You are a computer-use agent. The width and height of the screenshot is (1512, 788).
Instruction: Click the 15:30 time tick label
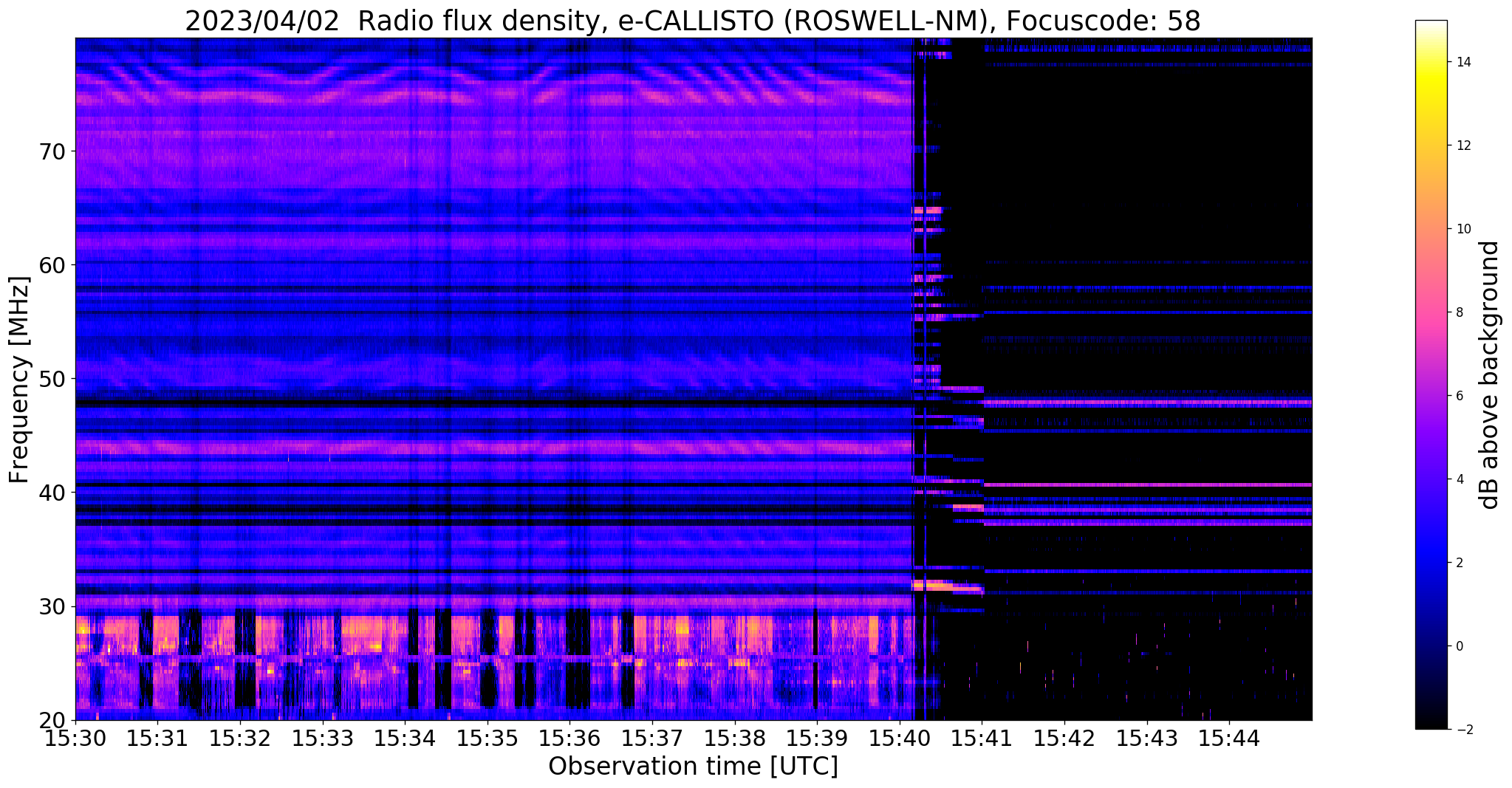(75, 737)
